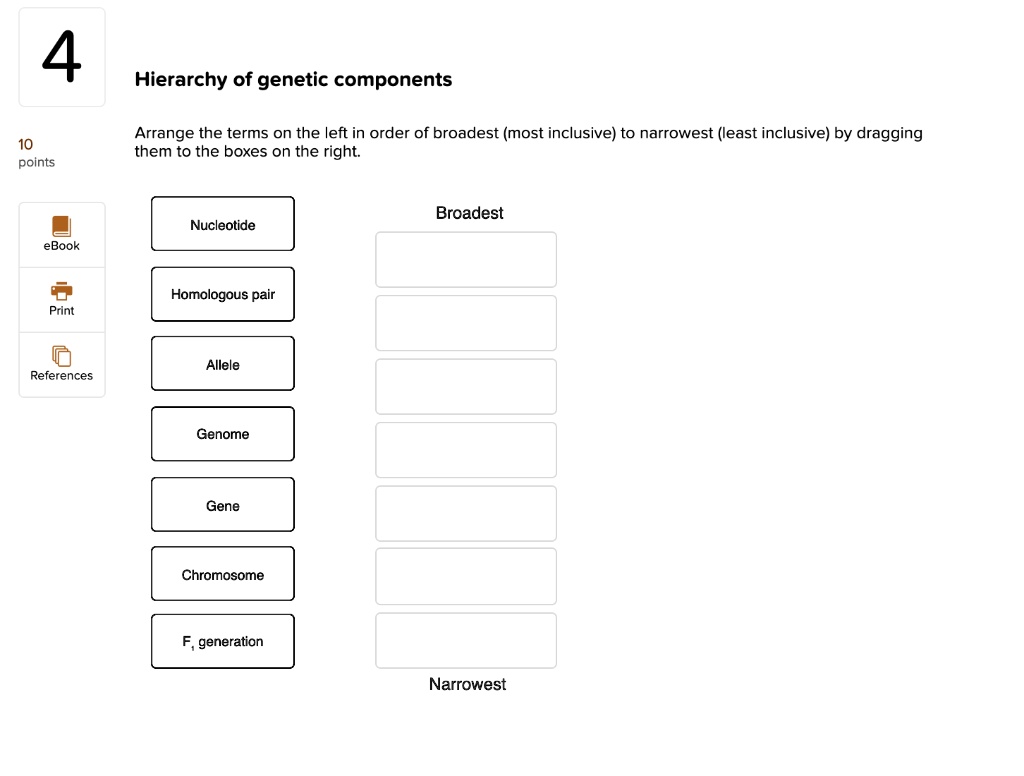Click the Allele term box
Viewport: 1024px width, 776px height.
point(222,364)
